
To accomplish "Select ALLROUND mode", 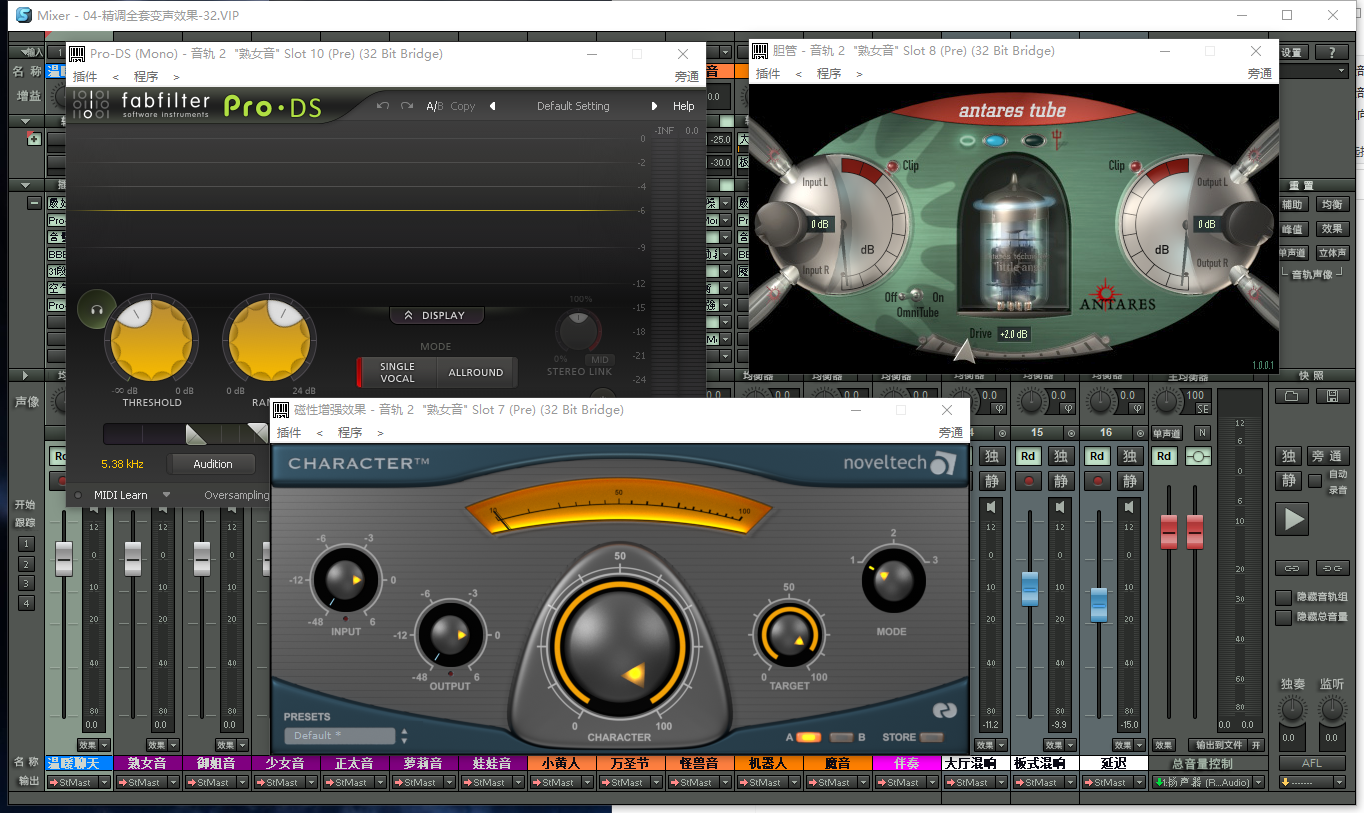I will (476, 372).
